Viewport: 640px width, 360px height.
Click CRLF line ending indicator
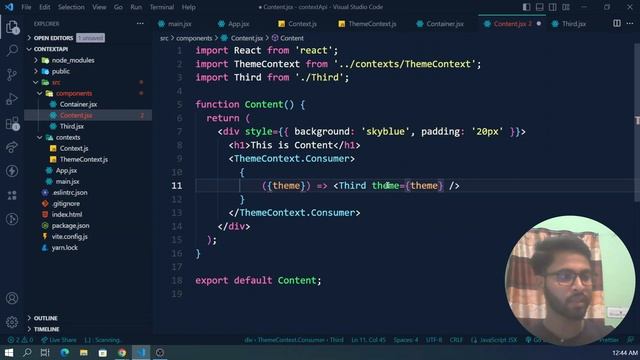coord(456,340)
